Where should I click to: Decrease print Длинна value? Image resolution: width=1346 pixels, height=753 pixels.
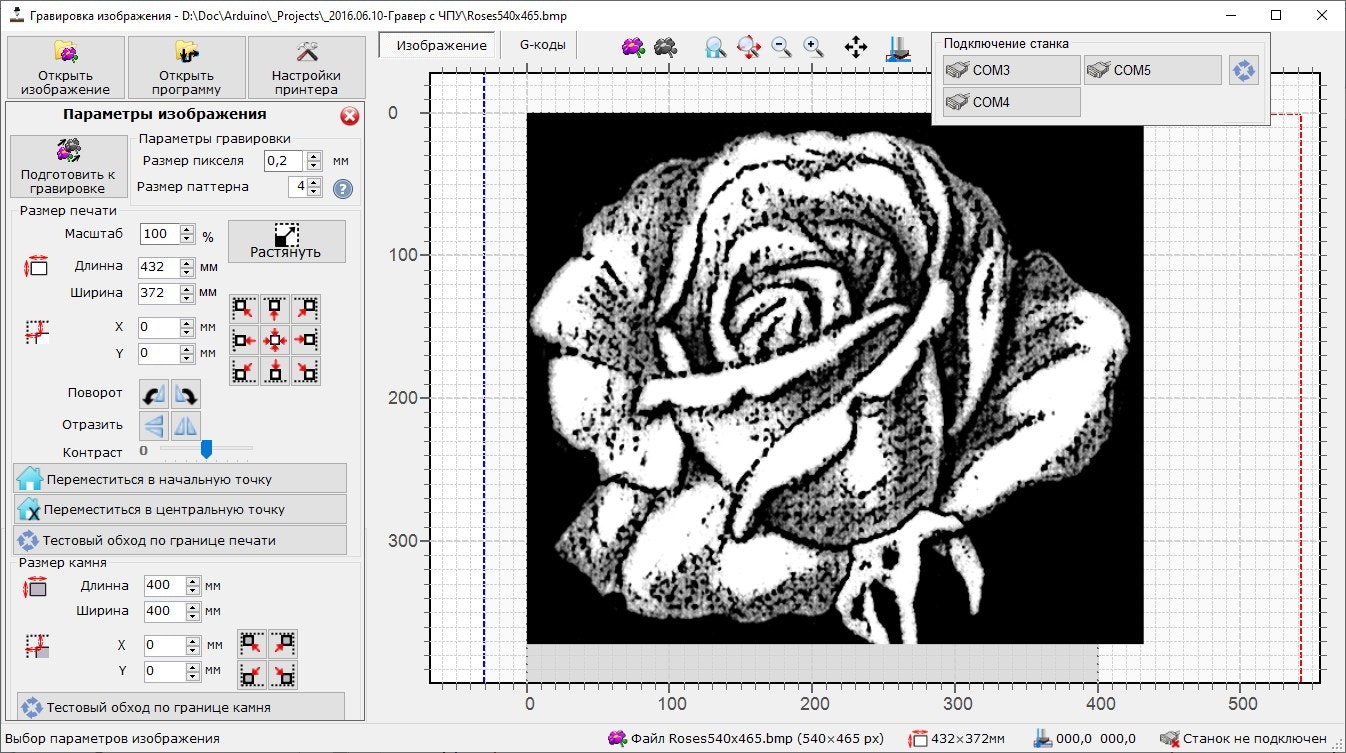pos(187,272)
